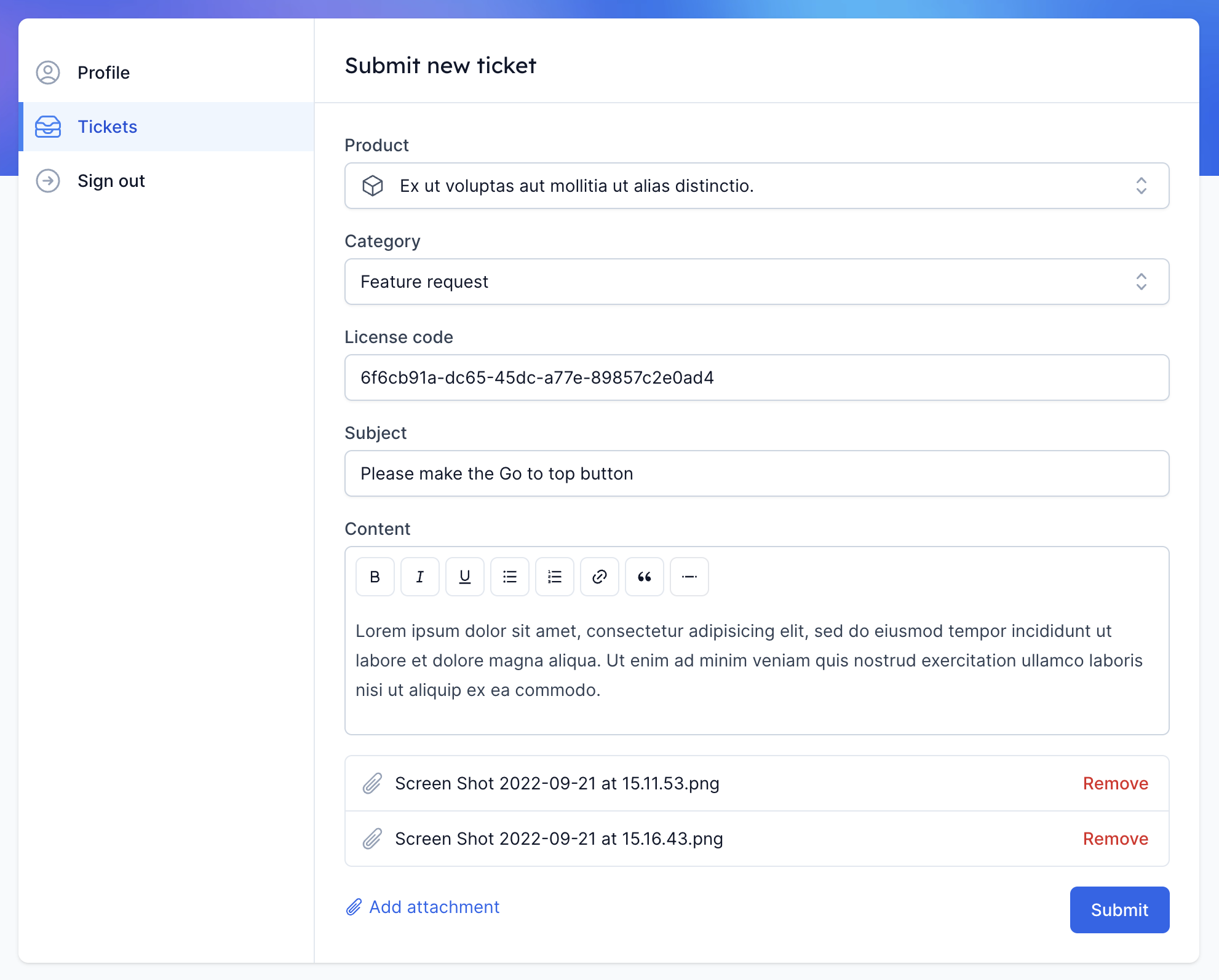Click the Italic formatting icon

tap(419, 577)
